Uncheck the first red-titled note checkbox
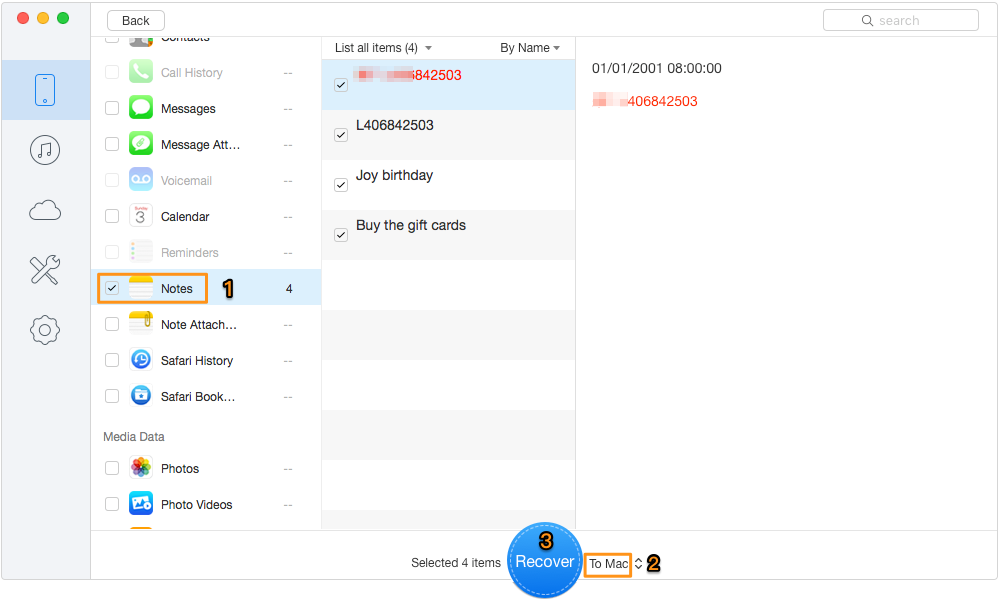This screenshot has width=1000, height=608. pyautogui.click(x=341, y=85)
